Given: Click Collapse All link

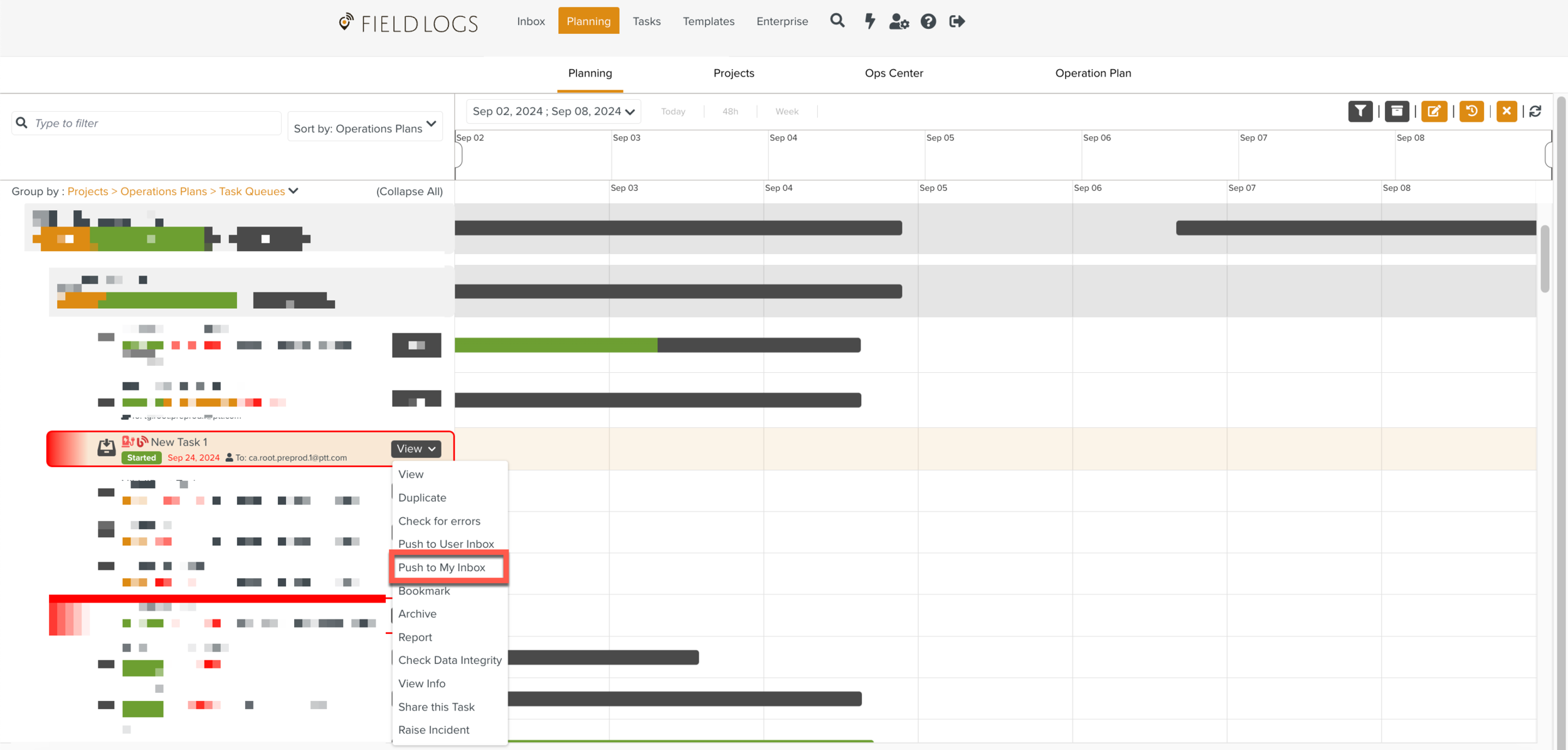Looking at the screenshot, I should (409, 191).
